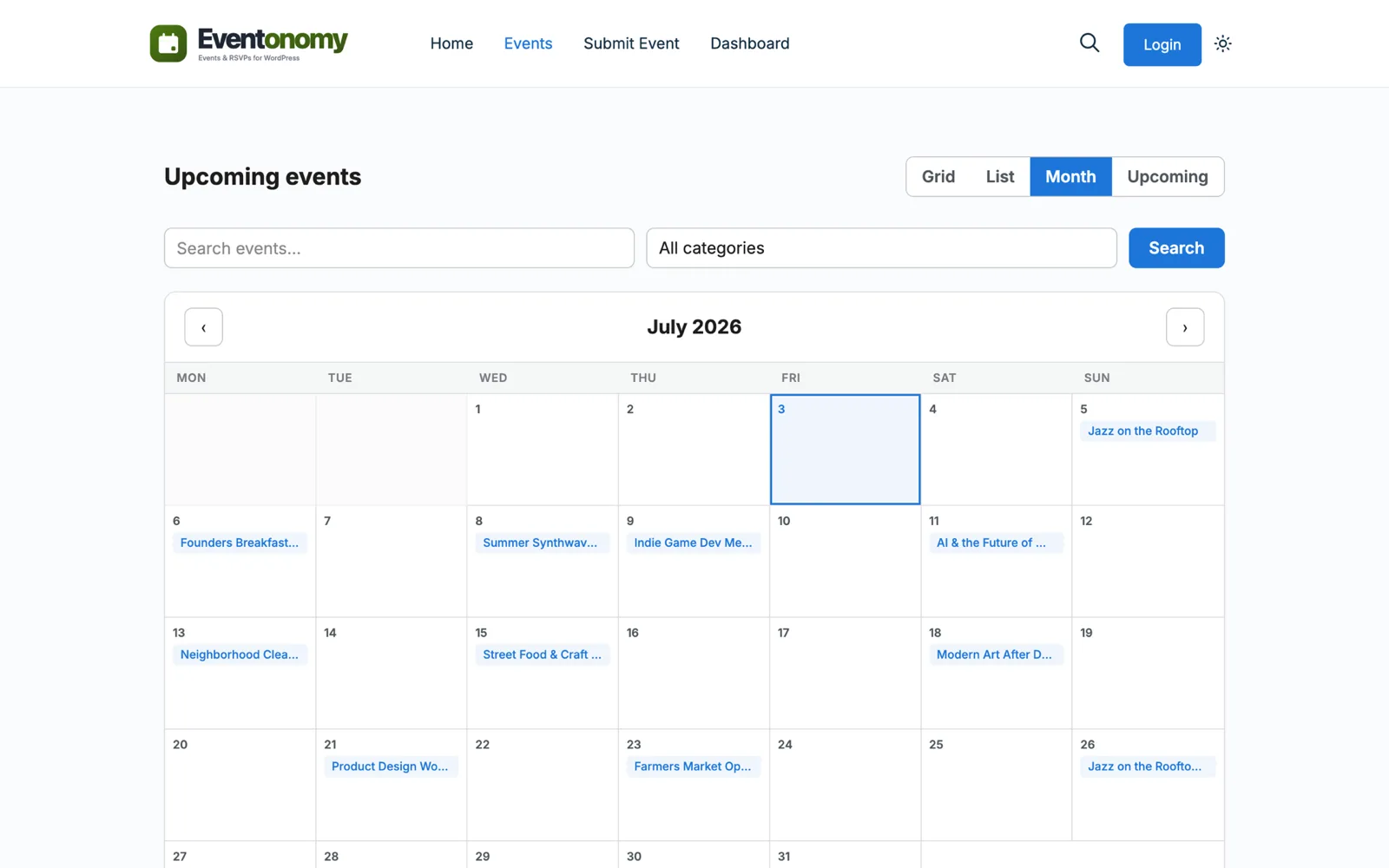The image size is (1389, 868).
Task: Open the Founders Breakfast event
Action: coord(240,542)
